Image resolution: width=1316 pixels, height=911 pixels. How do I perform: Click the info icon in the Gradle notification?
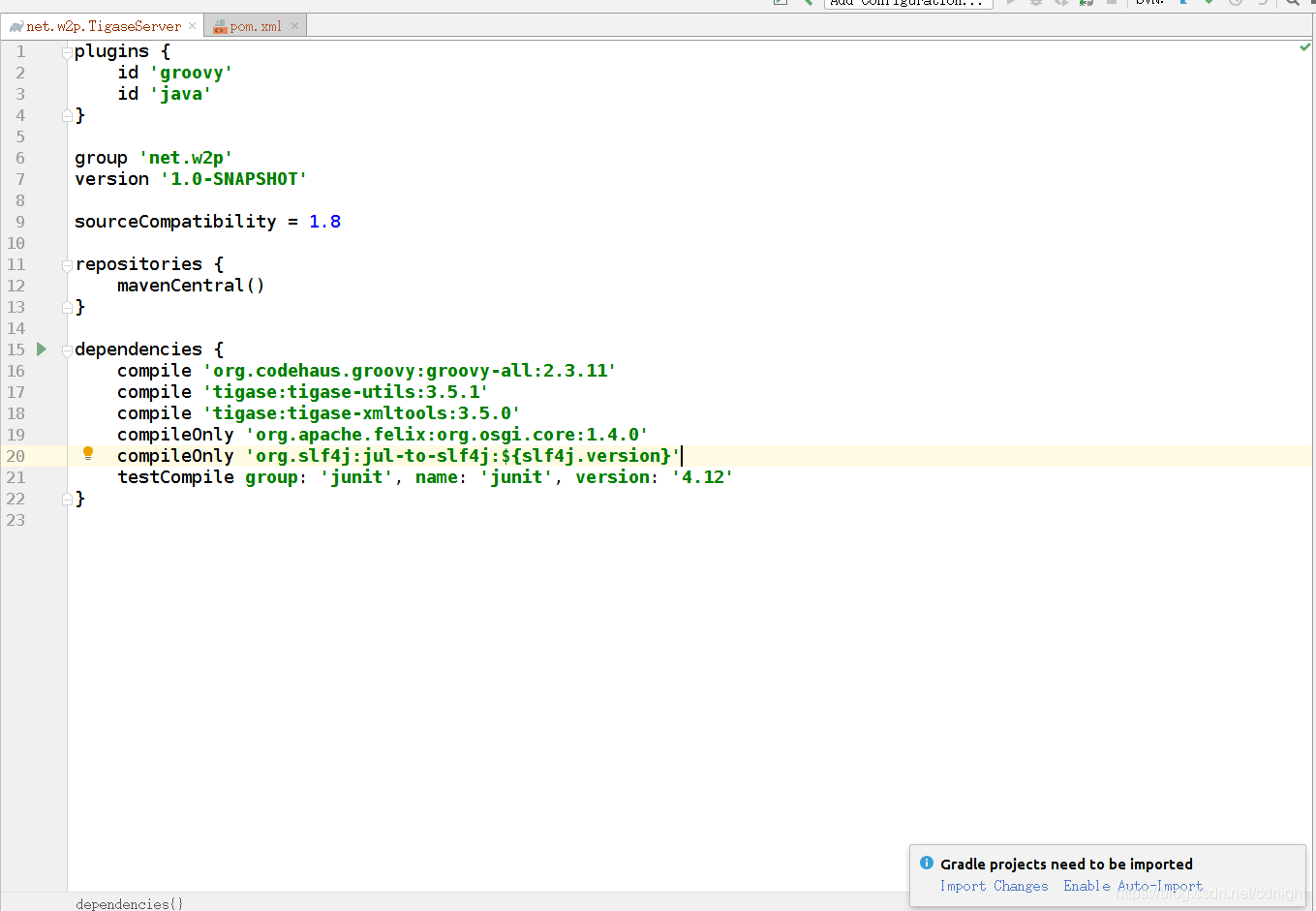[927, 863]
